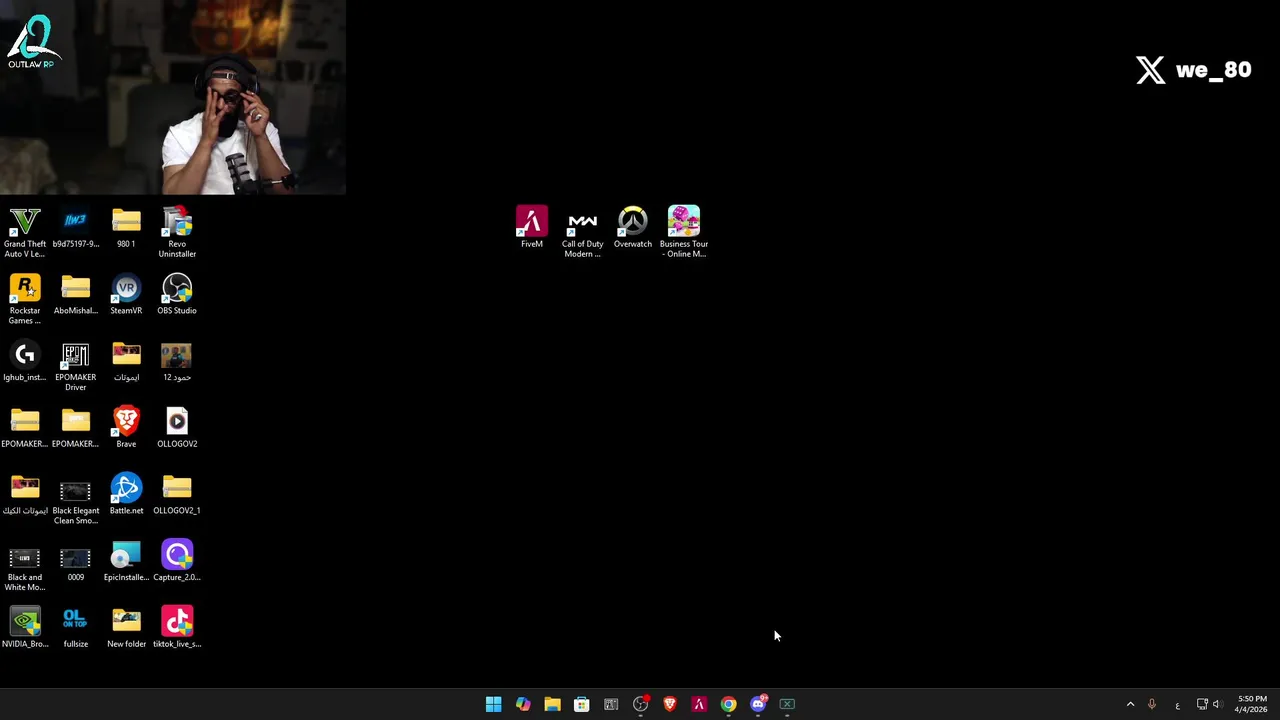1280x720 pixels.
Task: Select the Brave desktop shortcut
Action: tap(126, 427)
